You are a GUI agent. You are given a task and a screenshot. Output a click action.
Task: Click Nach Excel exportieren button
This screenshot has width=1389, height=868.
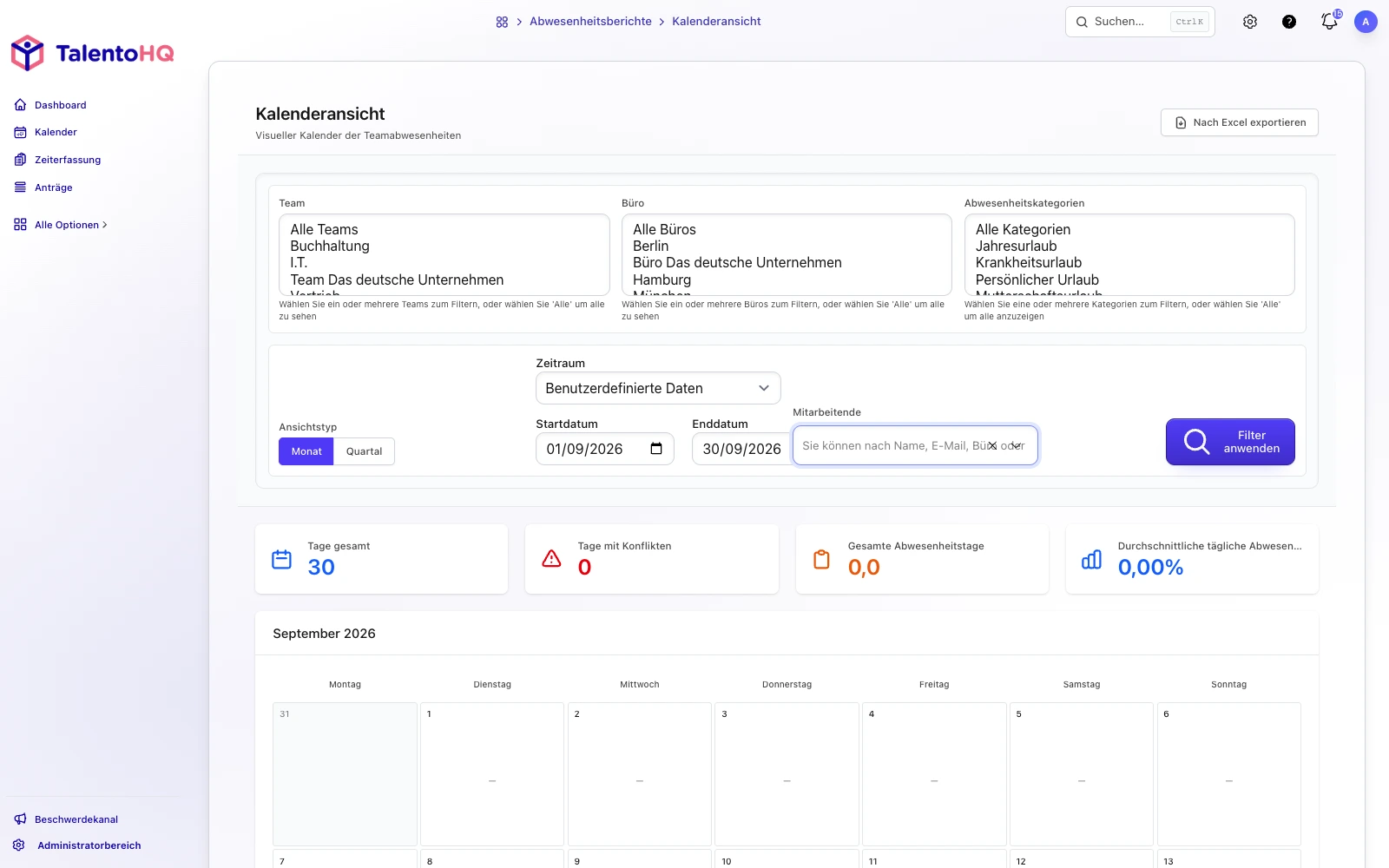[x=1240, y=122]
